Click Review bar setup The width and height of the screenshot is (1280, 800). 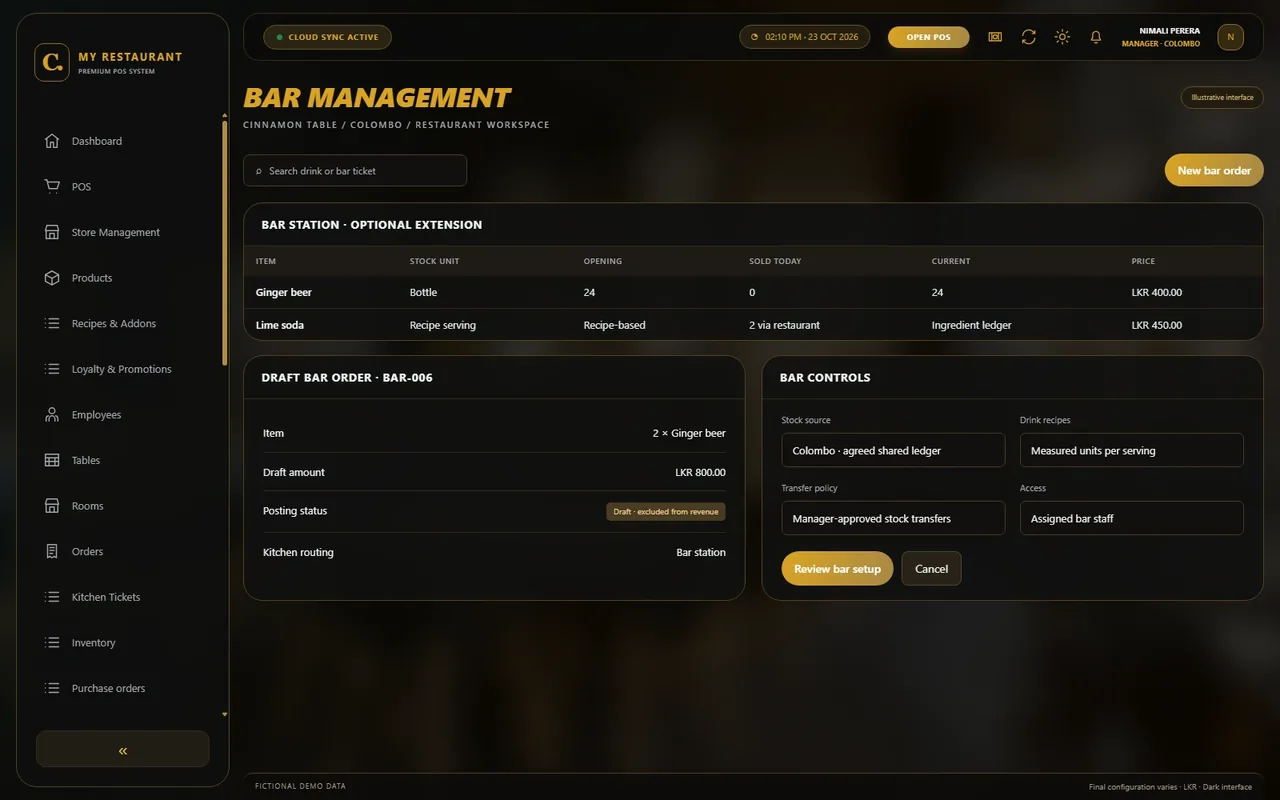tap(837, 569)
